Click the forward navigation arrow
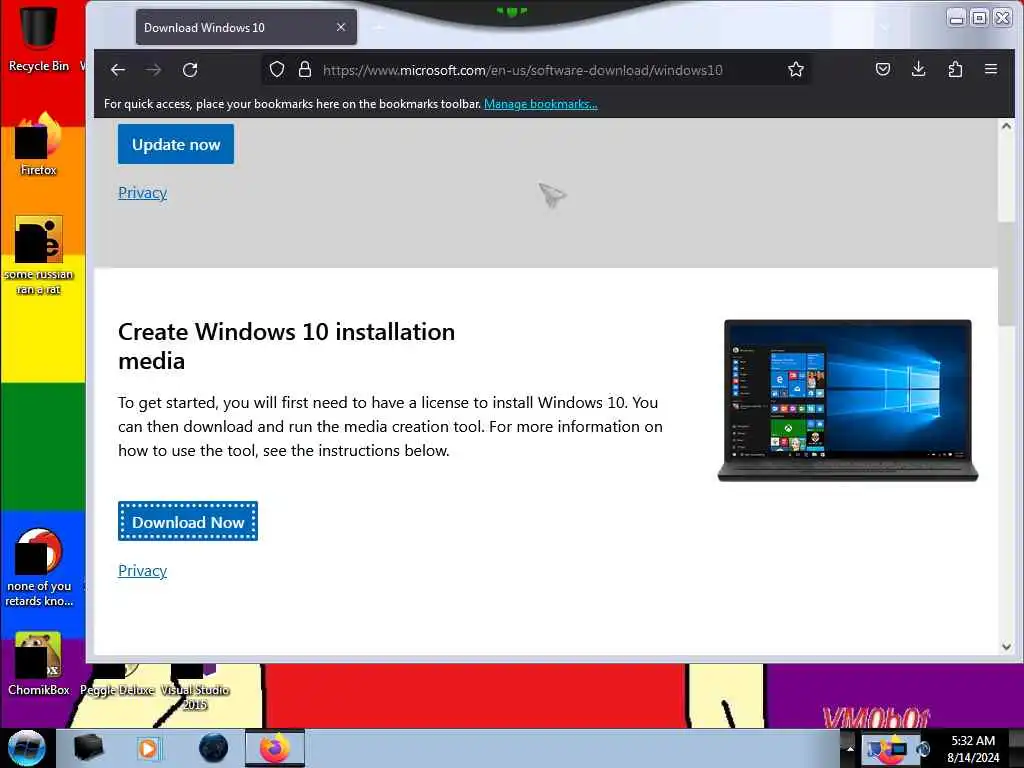 [153, 70]
